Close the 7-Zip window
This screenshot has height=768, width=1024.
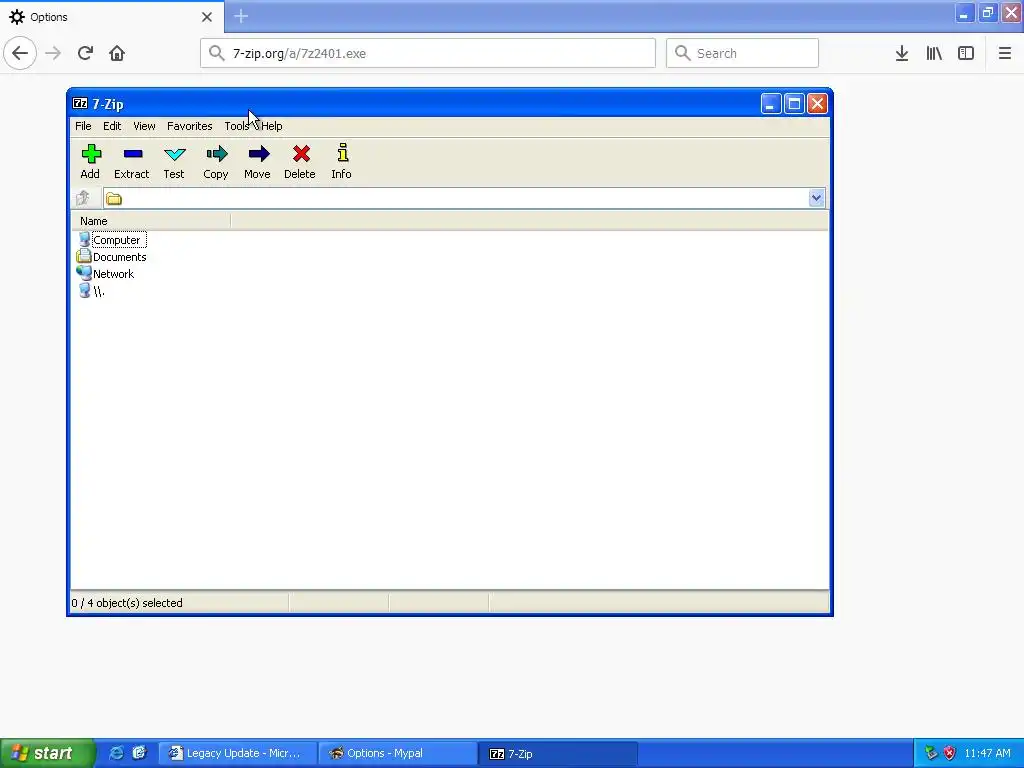tap(818, 103)
